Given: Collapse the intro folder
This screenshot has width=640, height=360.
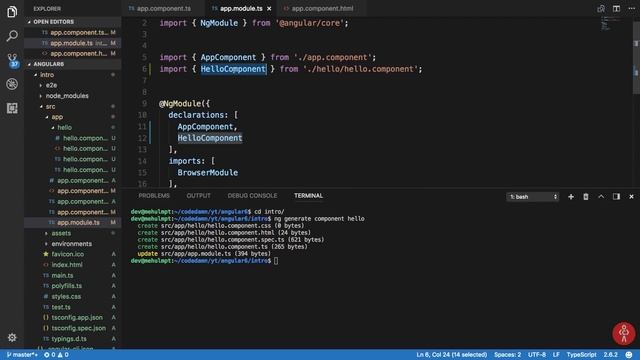Looking at the screenshot, I should click(73, 75).
